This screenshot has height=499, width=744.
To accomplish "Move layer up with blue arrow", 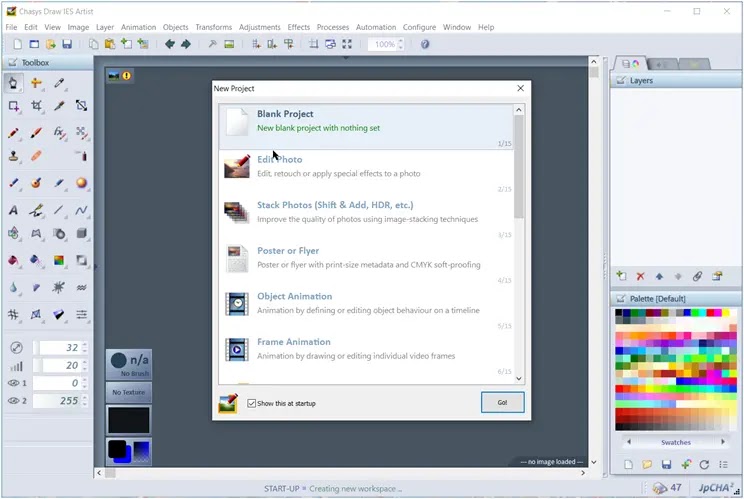I will (x=659, y=276).
